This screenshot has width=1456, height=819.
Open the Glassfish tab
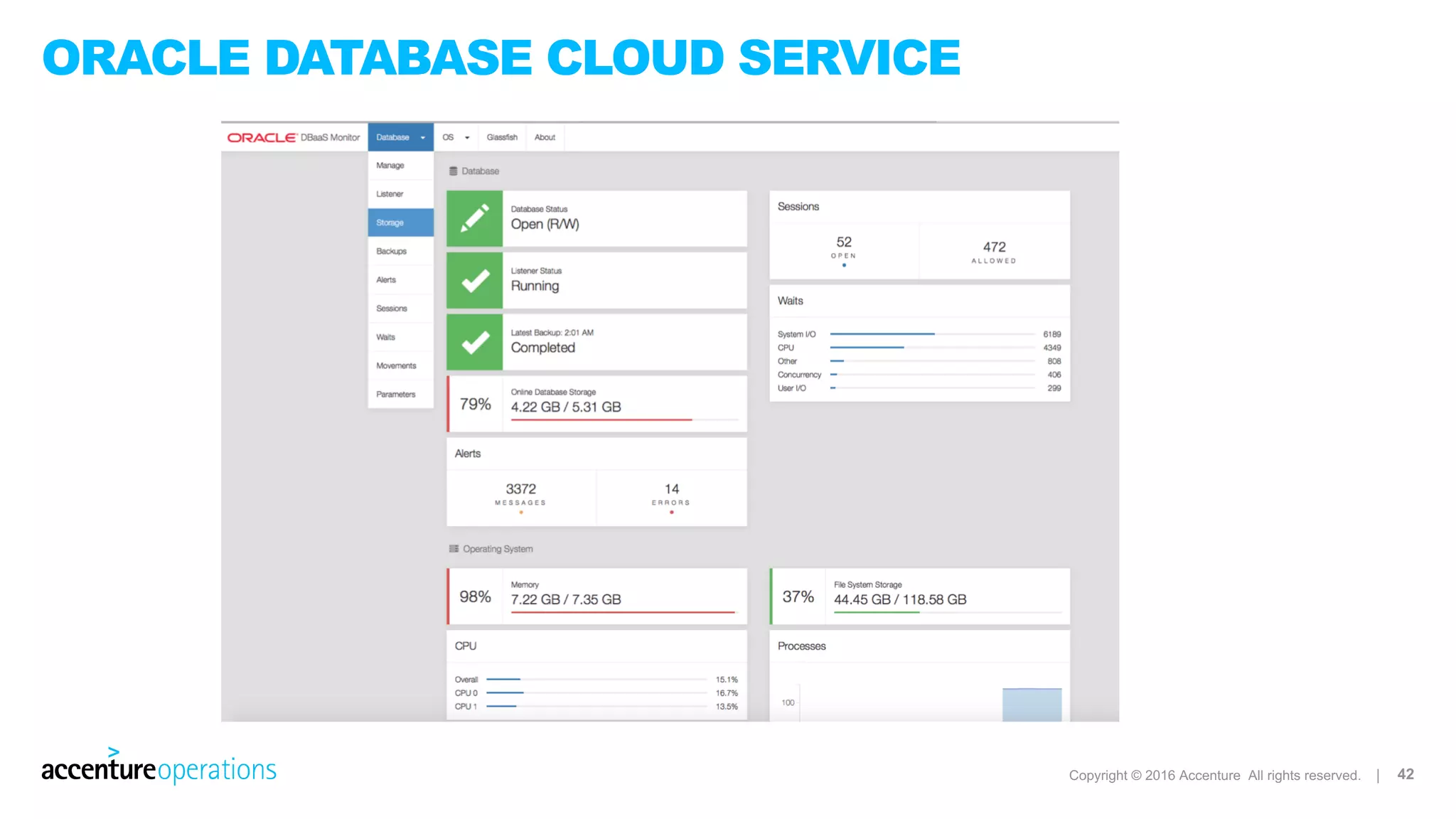[502, 137]
